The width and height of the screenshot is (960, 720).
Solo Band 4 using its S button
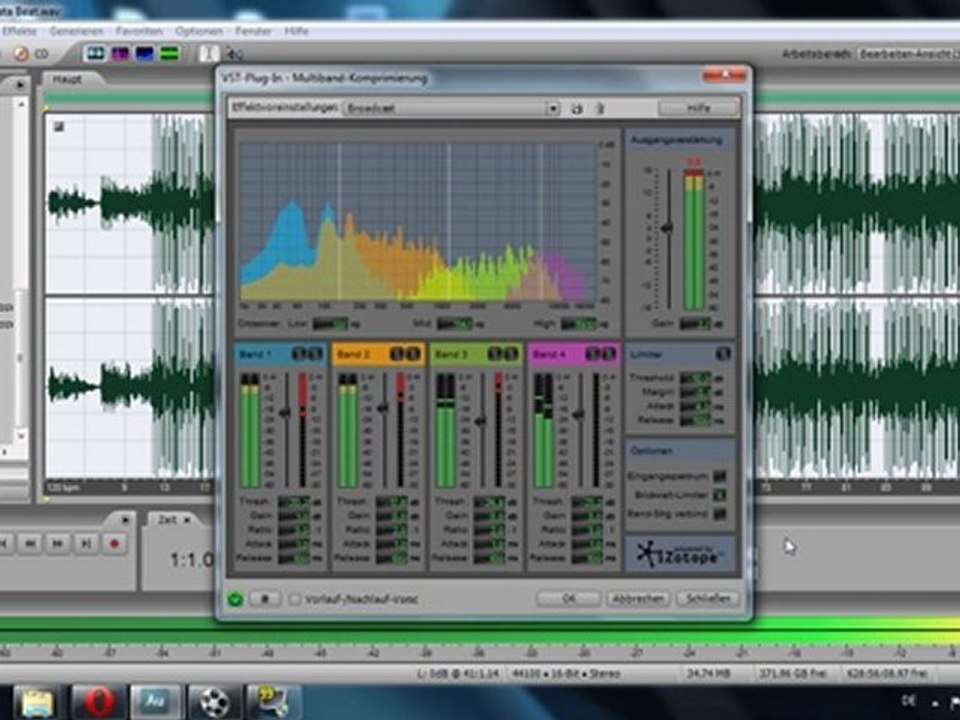pos(592,353)
